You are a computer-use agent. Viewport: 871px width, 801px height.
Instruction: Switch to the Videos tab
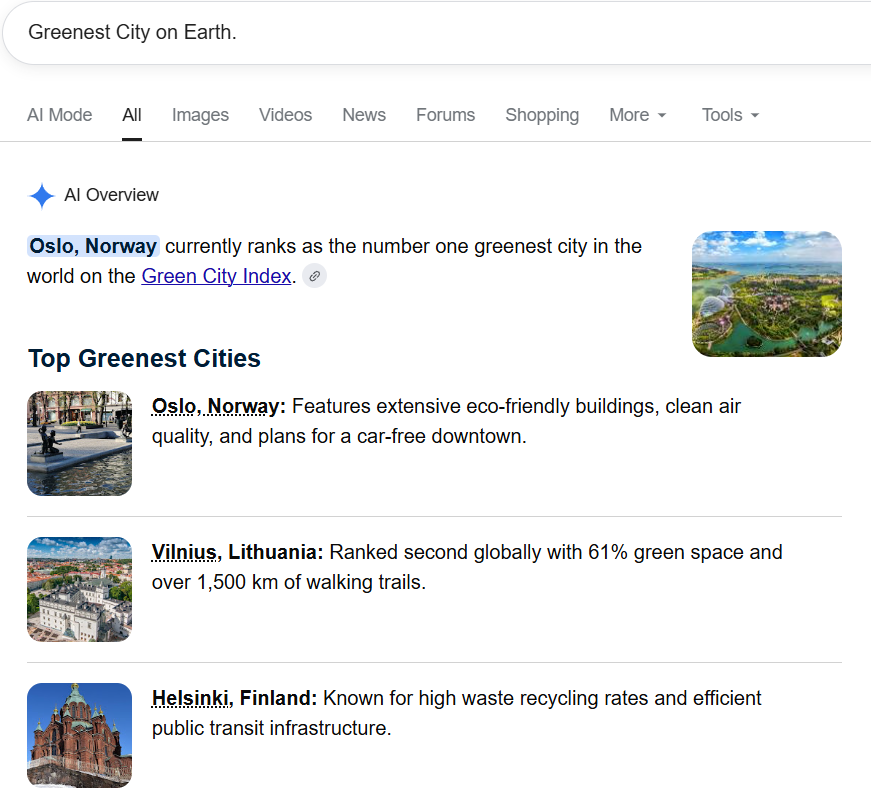(x=286, y=115)
